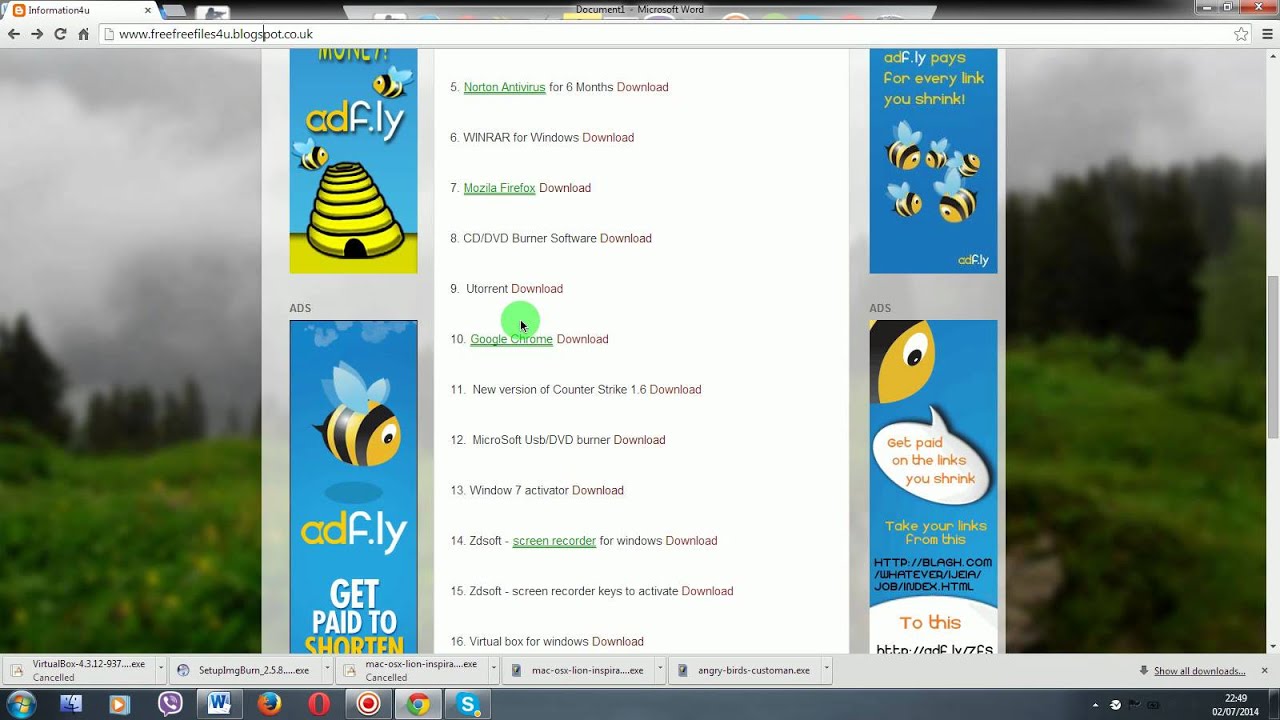Click the page vertical scrollbar thumb
The height and width of the screenshot is (720, 1280).
point(1272,355)
